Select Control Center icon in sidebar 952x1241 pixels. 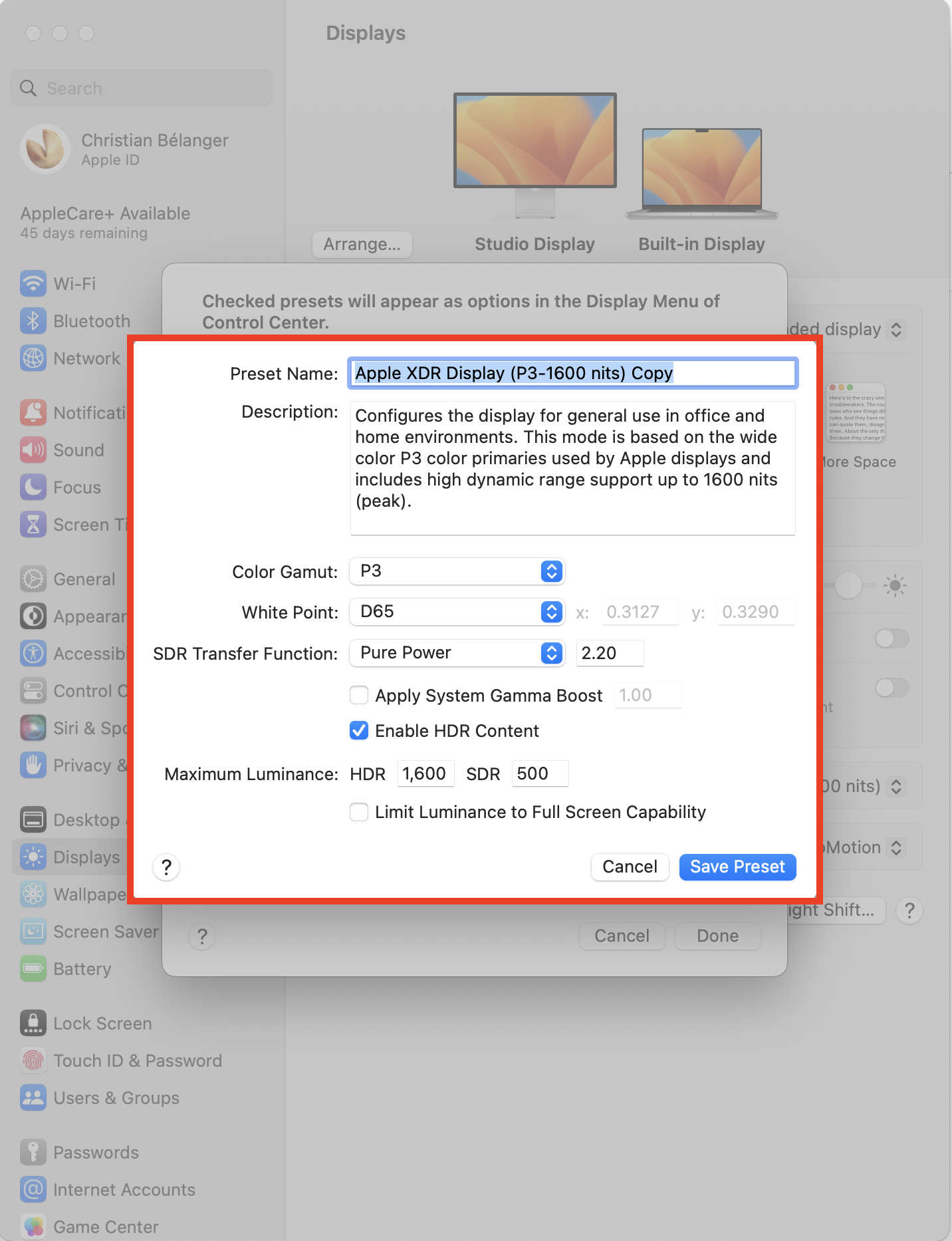click(33, 690)
